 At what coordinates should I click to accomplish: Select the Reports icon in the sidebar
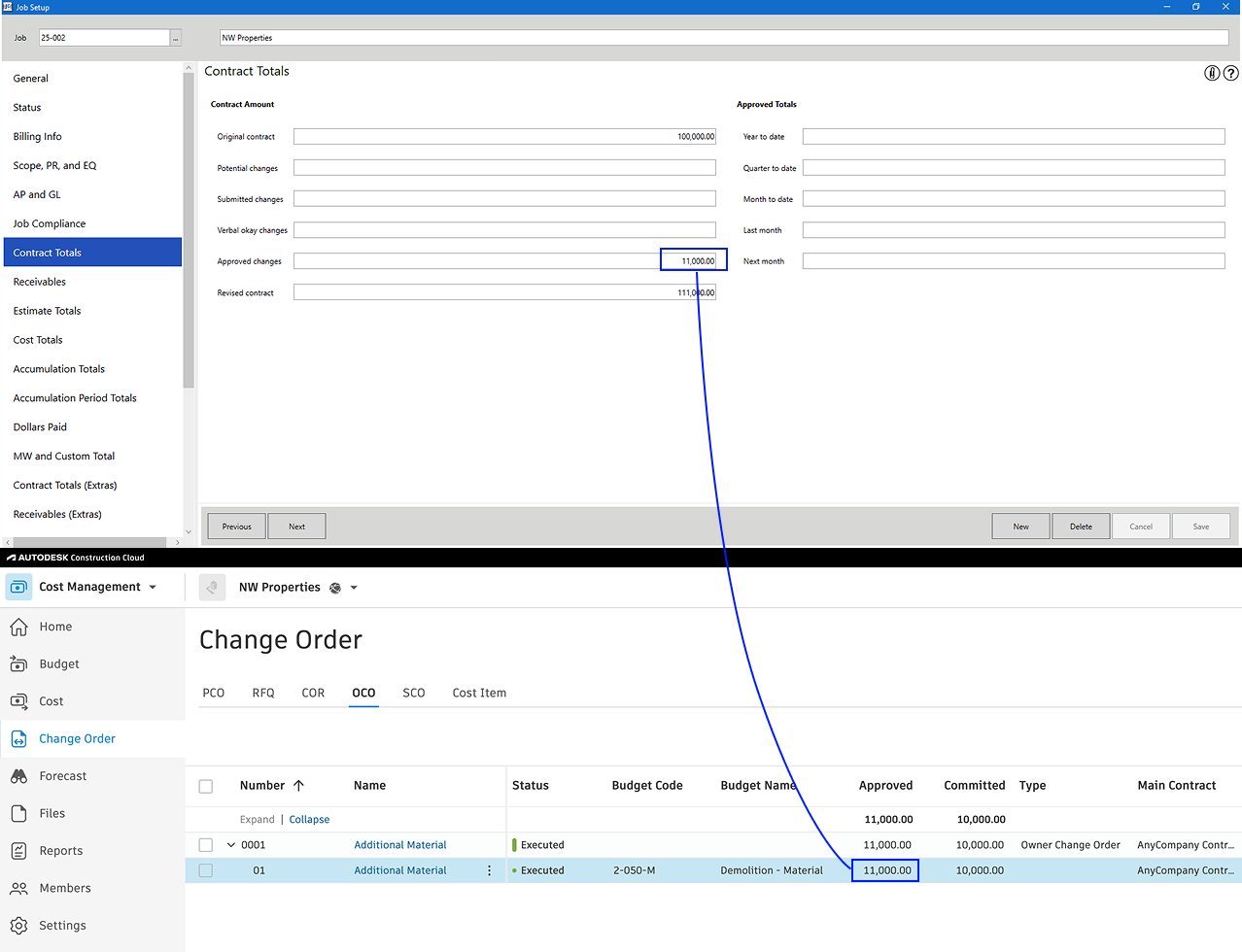coord(19,850)
